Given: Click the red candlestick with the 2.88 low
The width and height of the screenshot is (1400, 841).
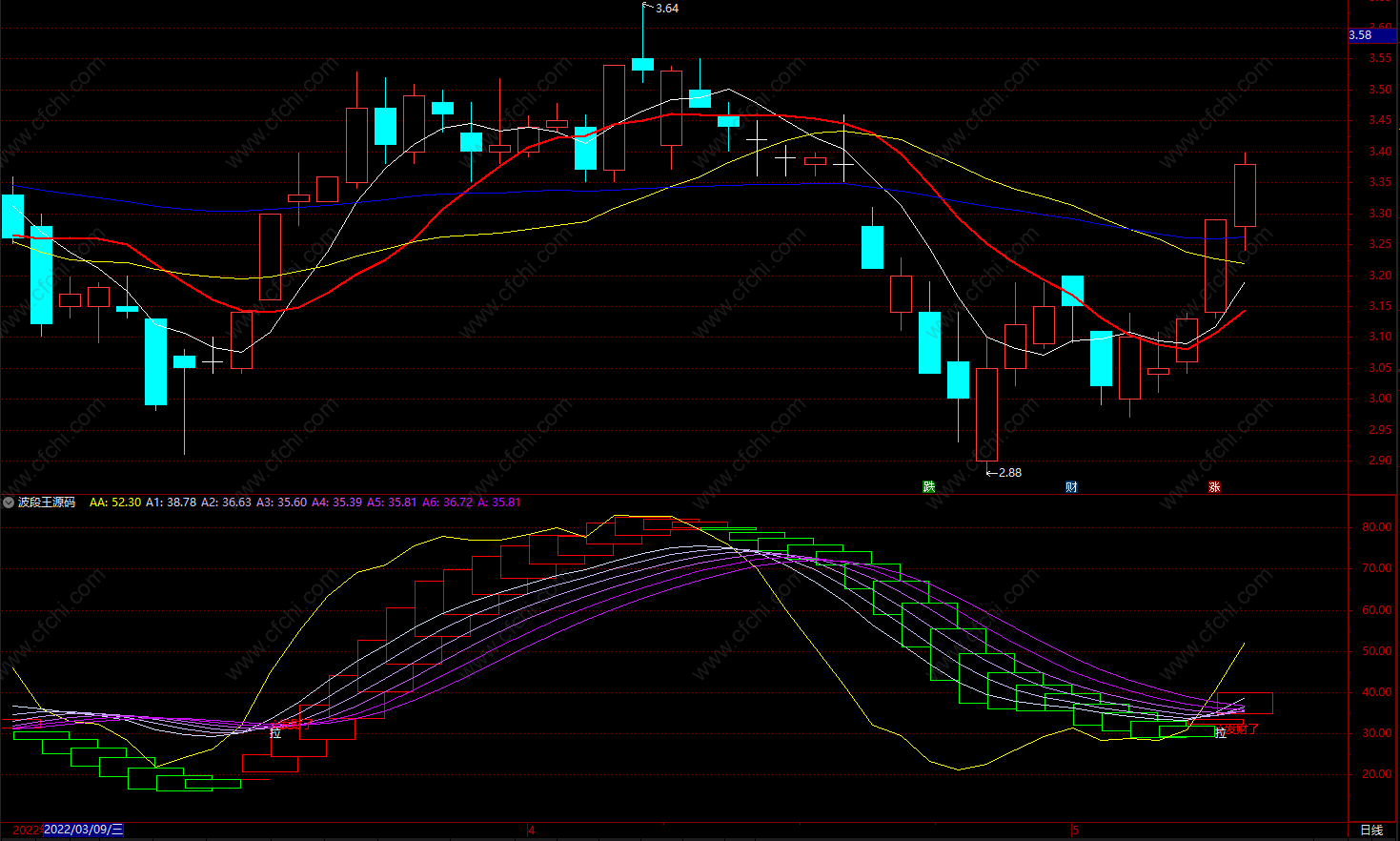Looking at the screenshot, I should 986,414.
